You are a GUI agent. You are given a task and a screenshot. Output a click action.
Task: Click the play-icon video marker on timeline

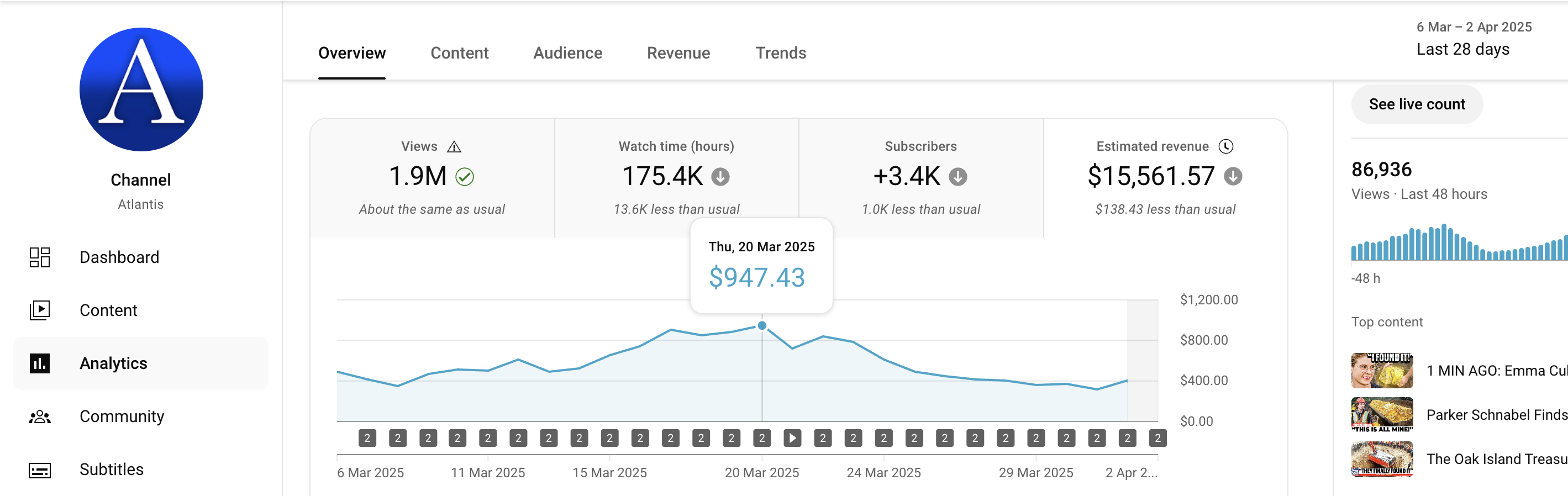pos(792,437)
